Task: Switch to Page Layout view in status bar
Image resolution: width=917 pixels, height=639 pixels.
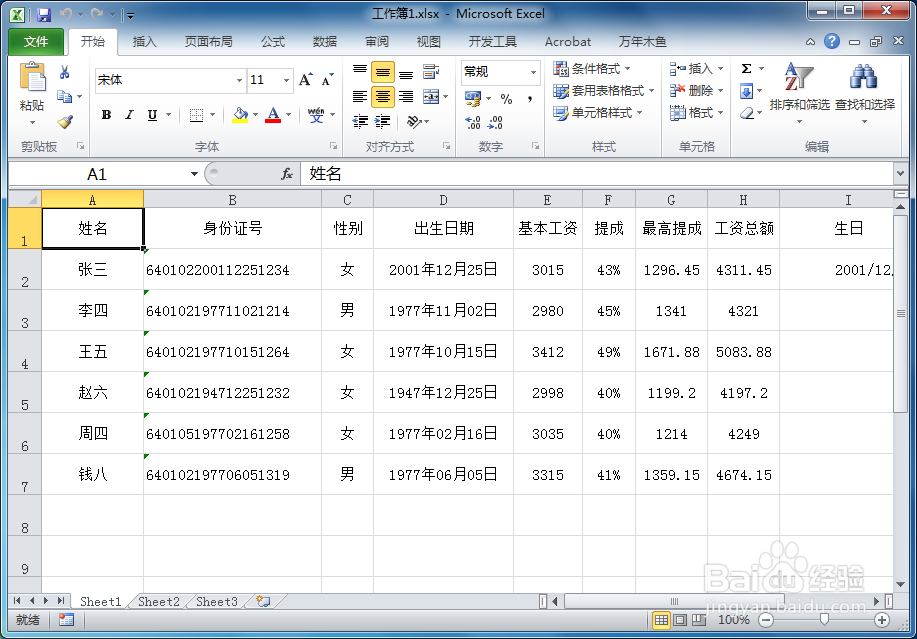Action: pos(680,620)
